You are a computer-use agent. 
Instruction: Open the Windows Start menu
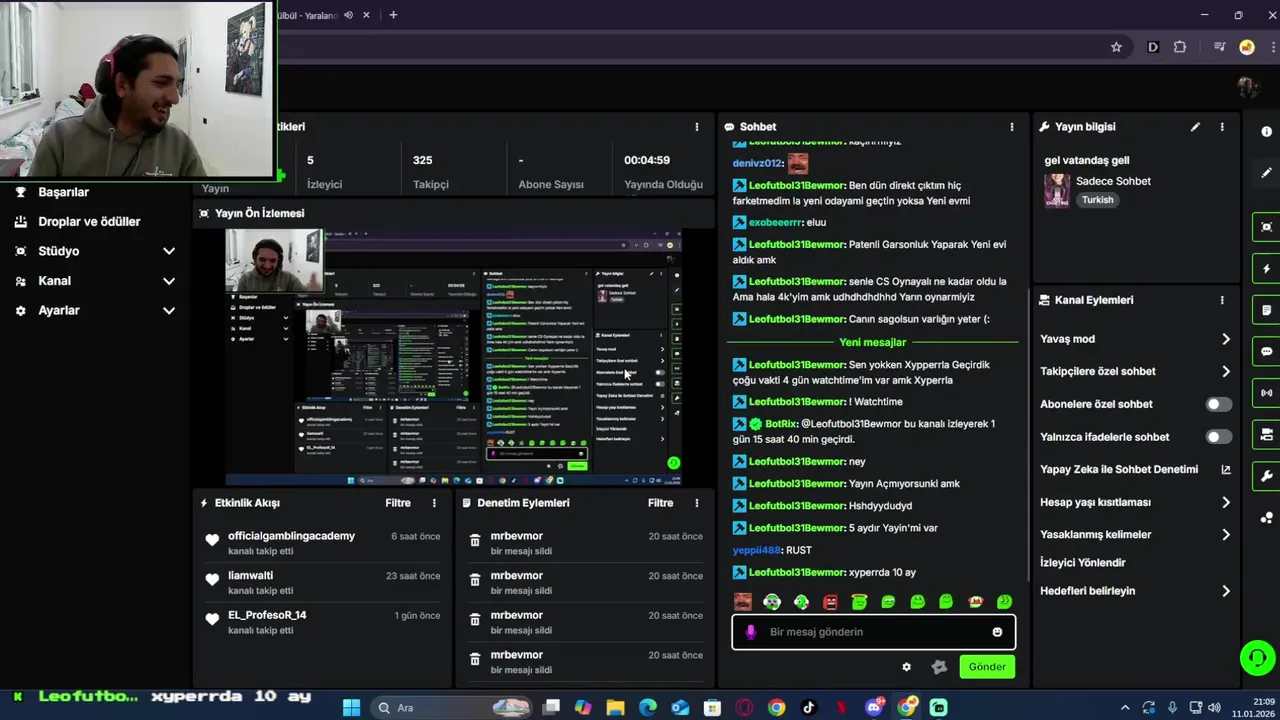(x=351, y=708)
